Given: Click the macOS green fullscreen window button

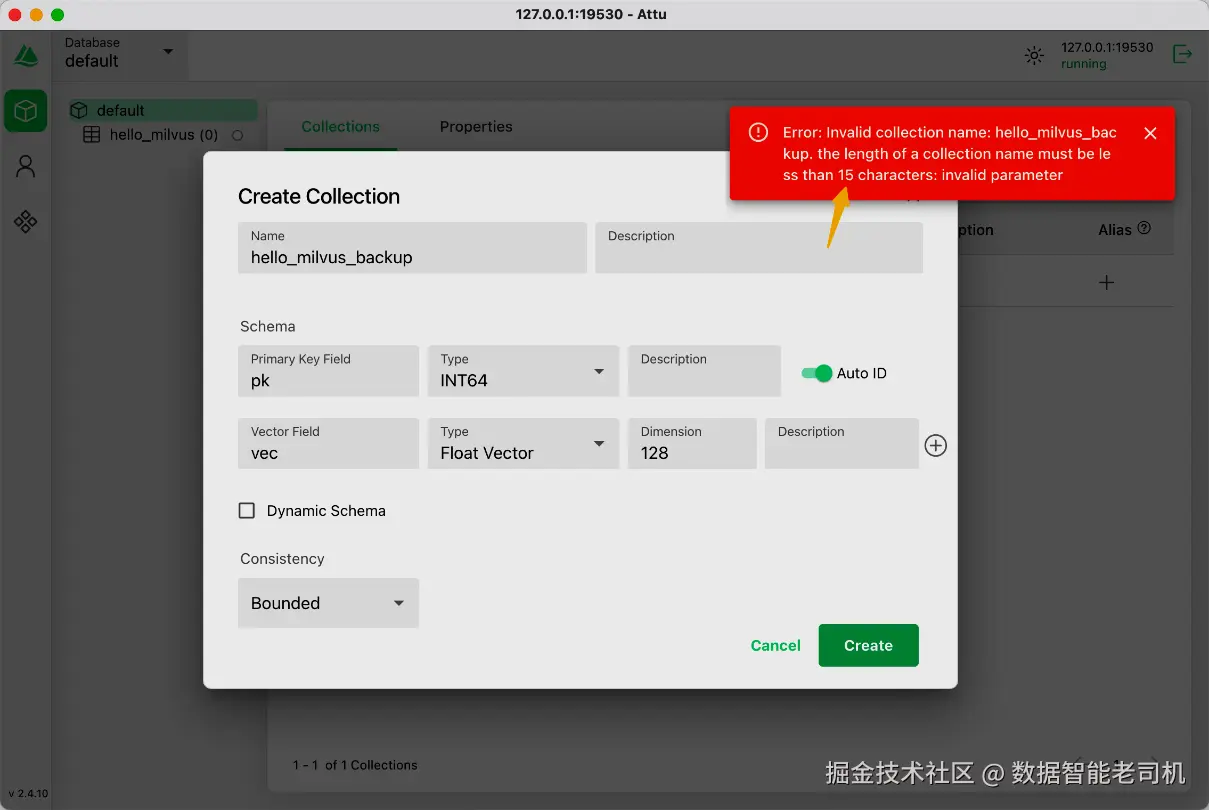Looking at the screenshot, I should tap(57, 15).
